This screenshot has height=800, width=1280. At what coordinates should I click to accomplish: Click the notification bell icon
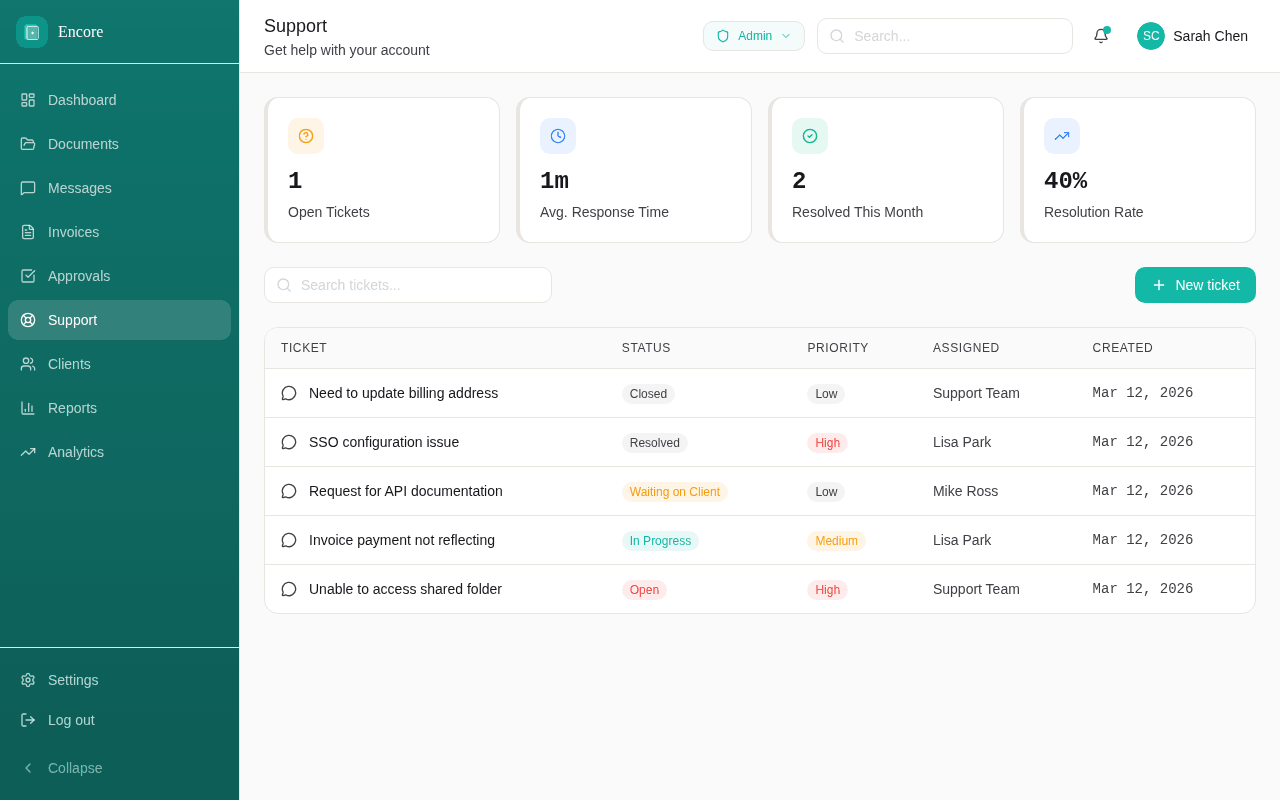(1100, 36)
